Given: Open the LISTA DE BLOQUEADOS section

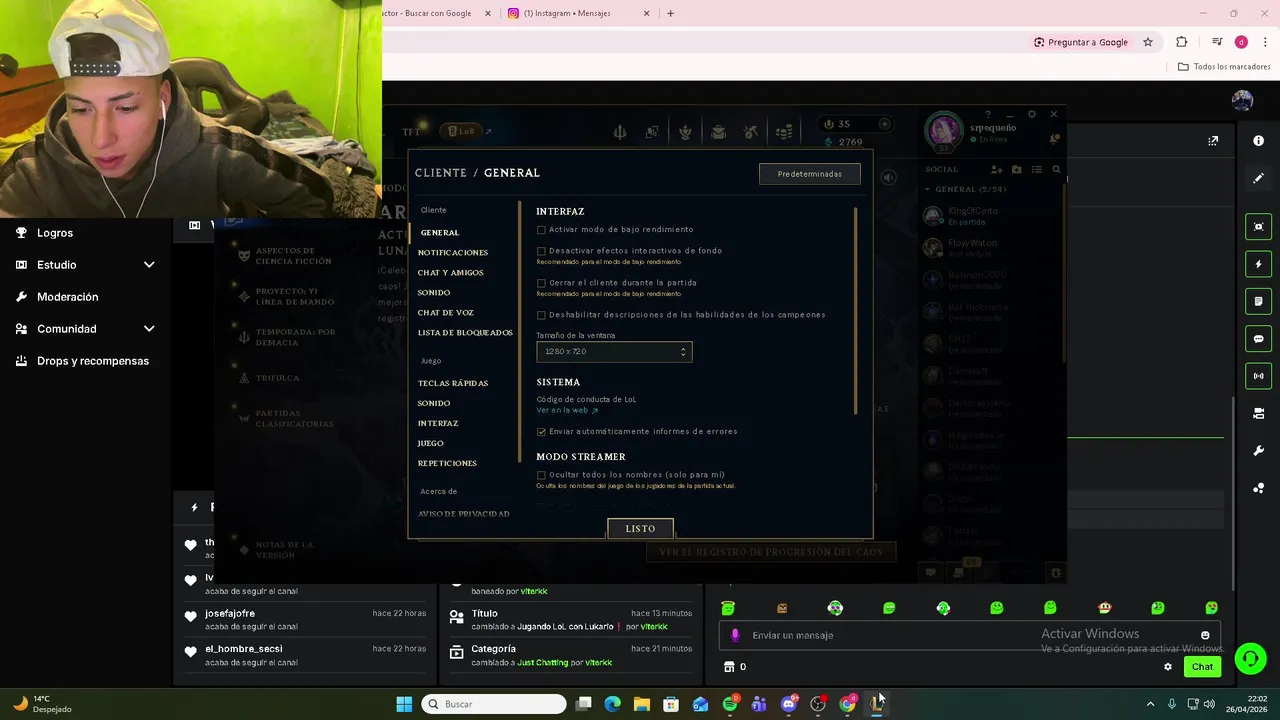Looking at the screenshot, I should pos(465,333).
